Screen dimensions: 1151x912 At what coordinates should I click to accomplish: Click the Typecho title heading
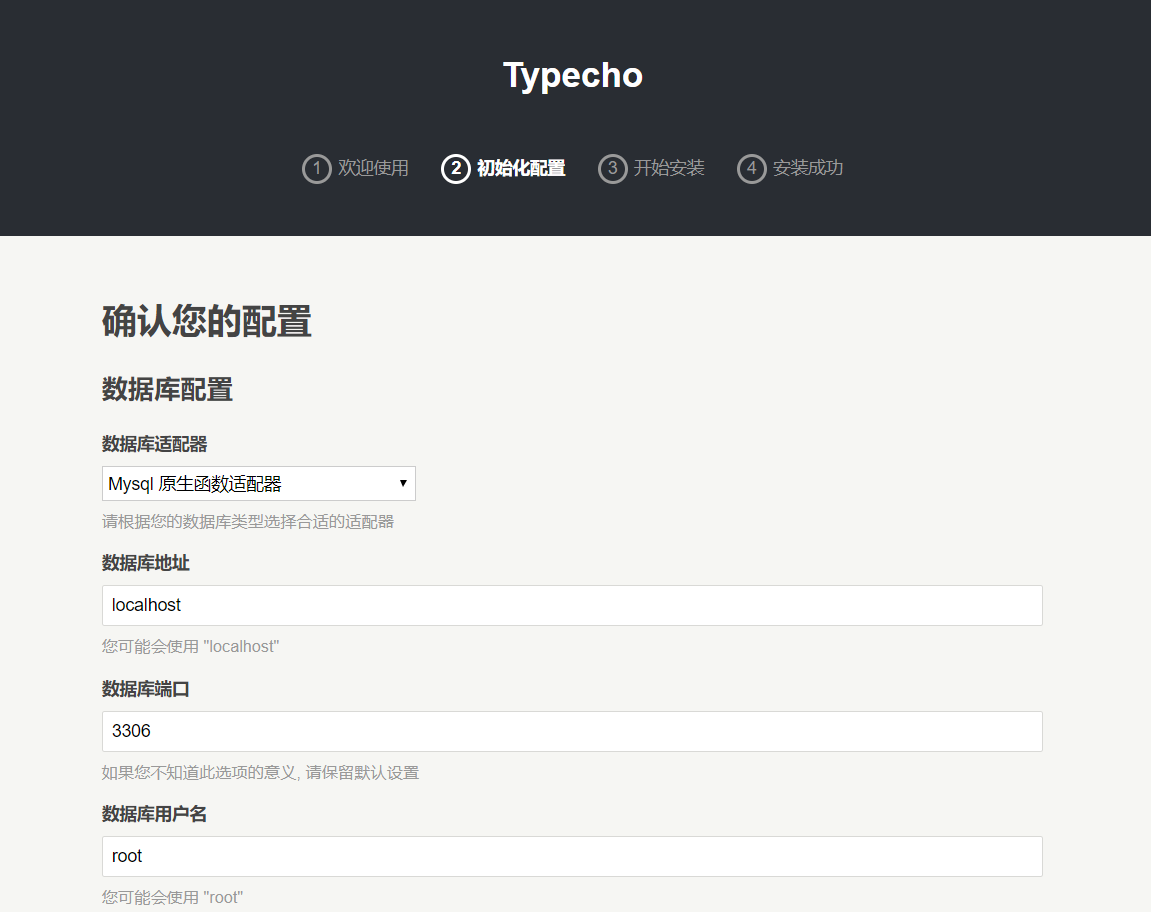click(x=573, y=75)
